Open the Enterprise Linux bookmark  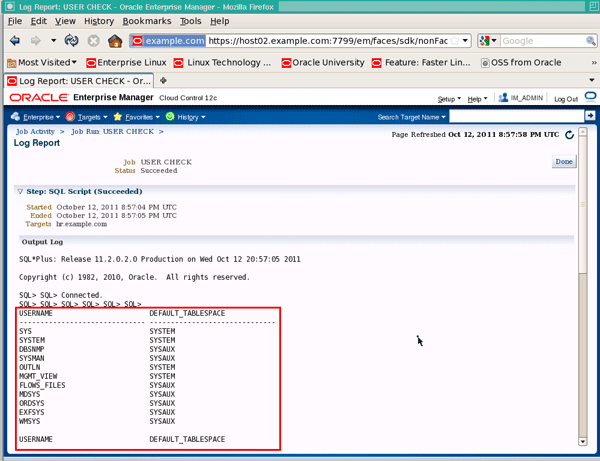(x=127, y=62)
